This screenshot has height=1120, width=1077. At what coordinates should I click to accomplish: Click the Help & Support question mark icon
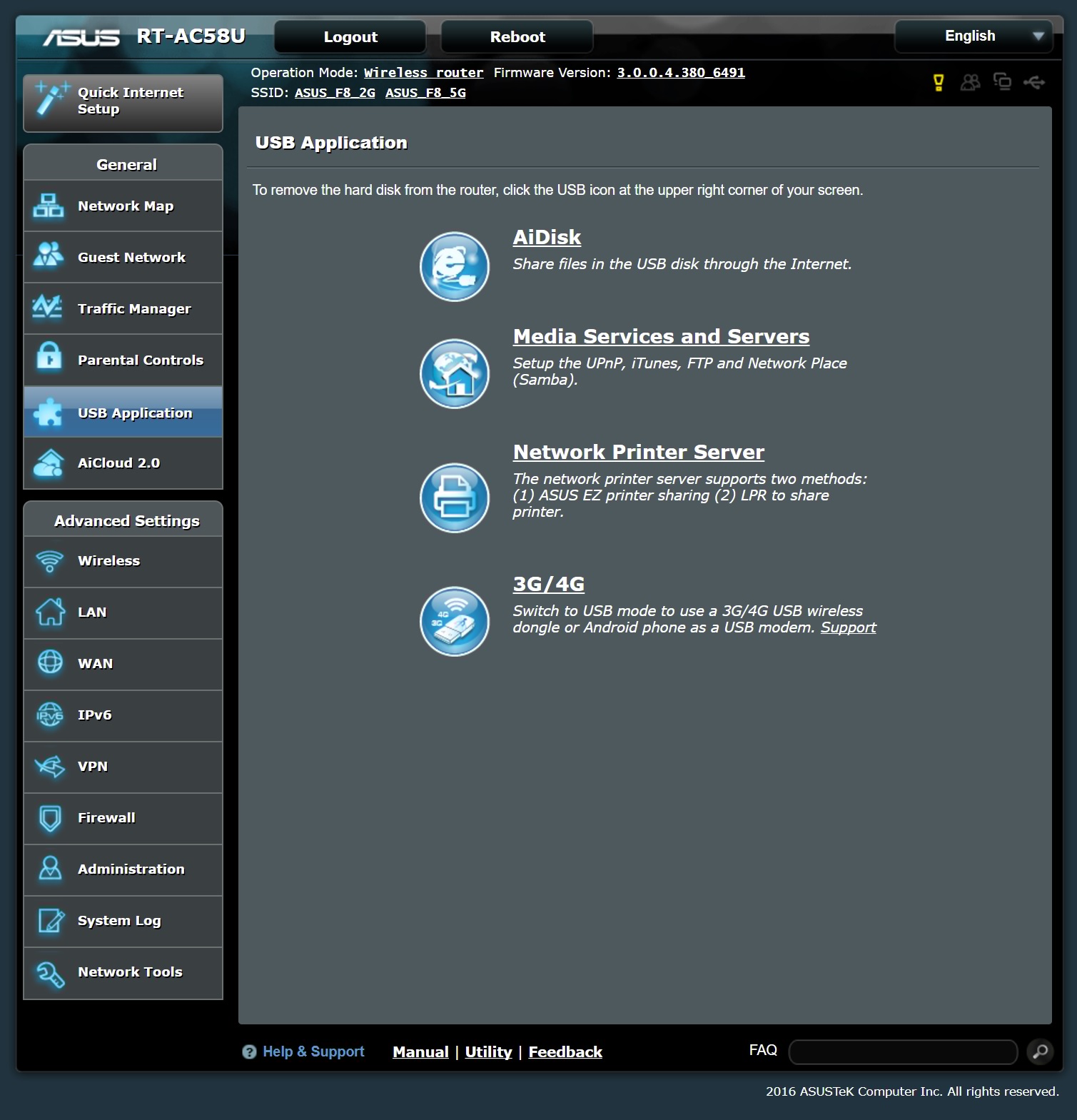pyautogui.click(x=249, y=1051)
